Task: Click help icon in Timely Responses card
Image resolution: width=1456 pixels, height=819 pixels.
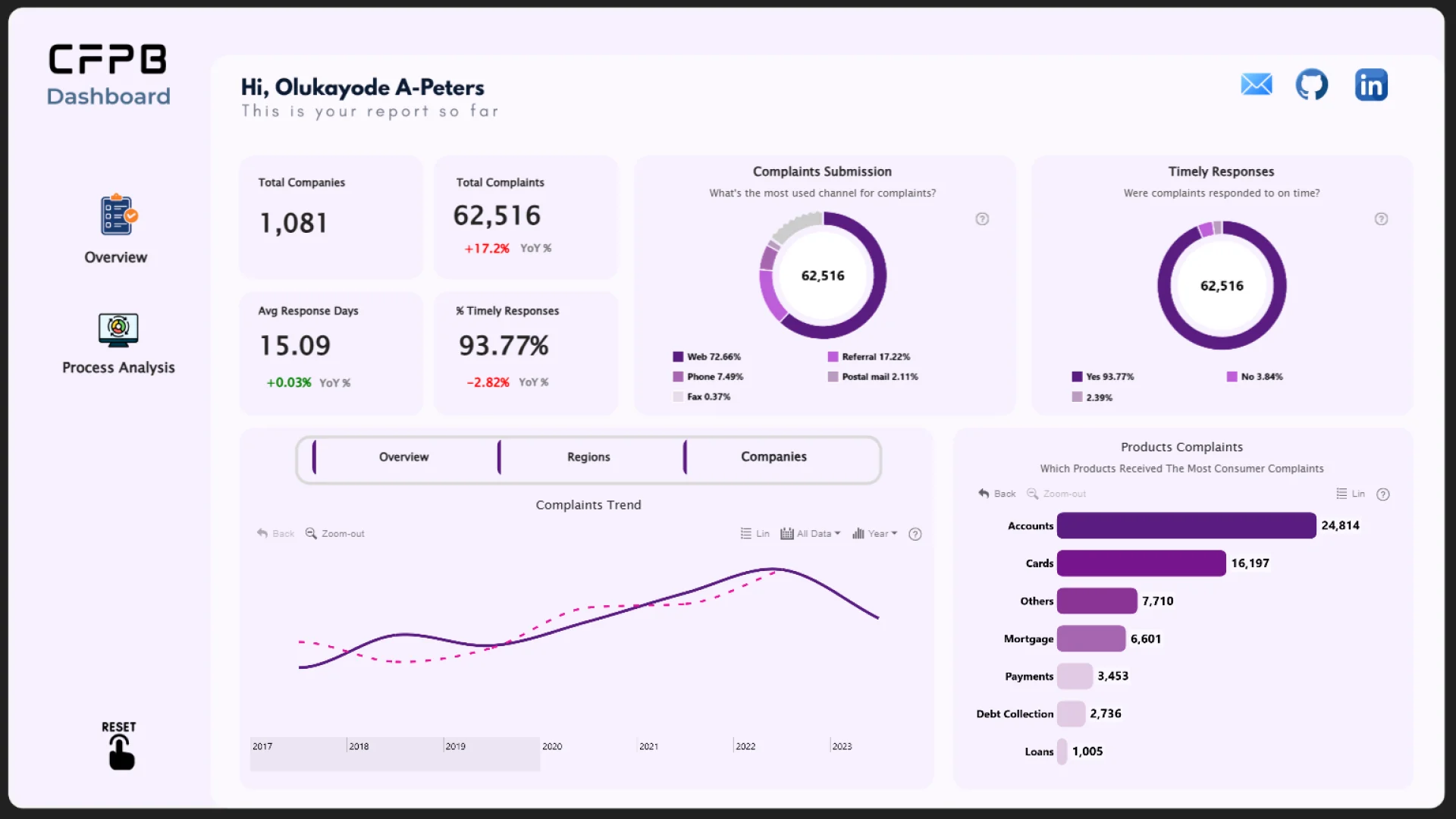Action: click(1381, 219)
